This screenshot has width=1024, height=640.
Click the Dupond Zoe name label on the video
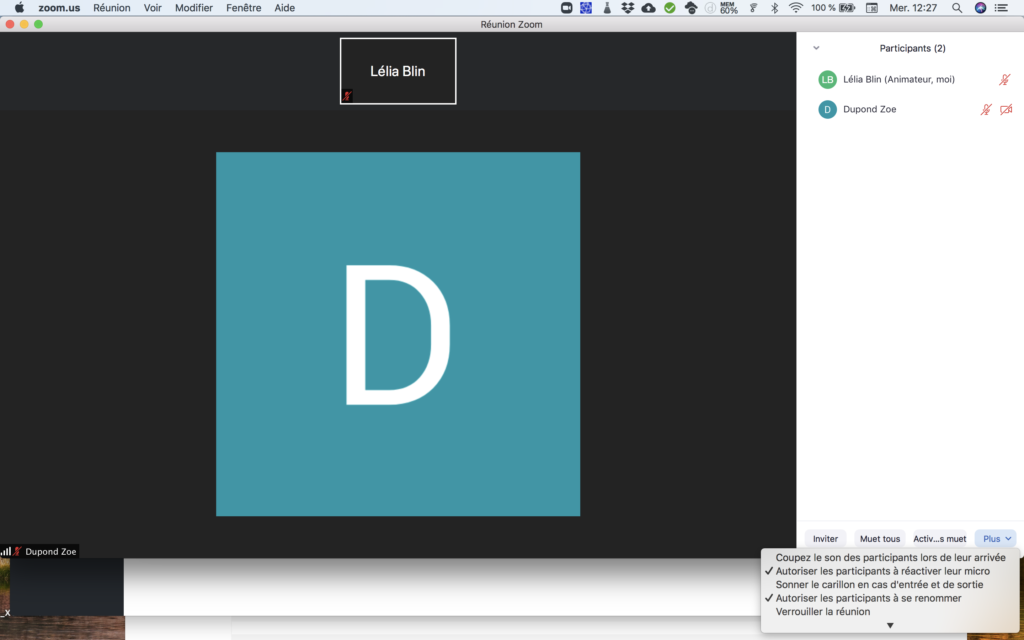pos(50,551)
